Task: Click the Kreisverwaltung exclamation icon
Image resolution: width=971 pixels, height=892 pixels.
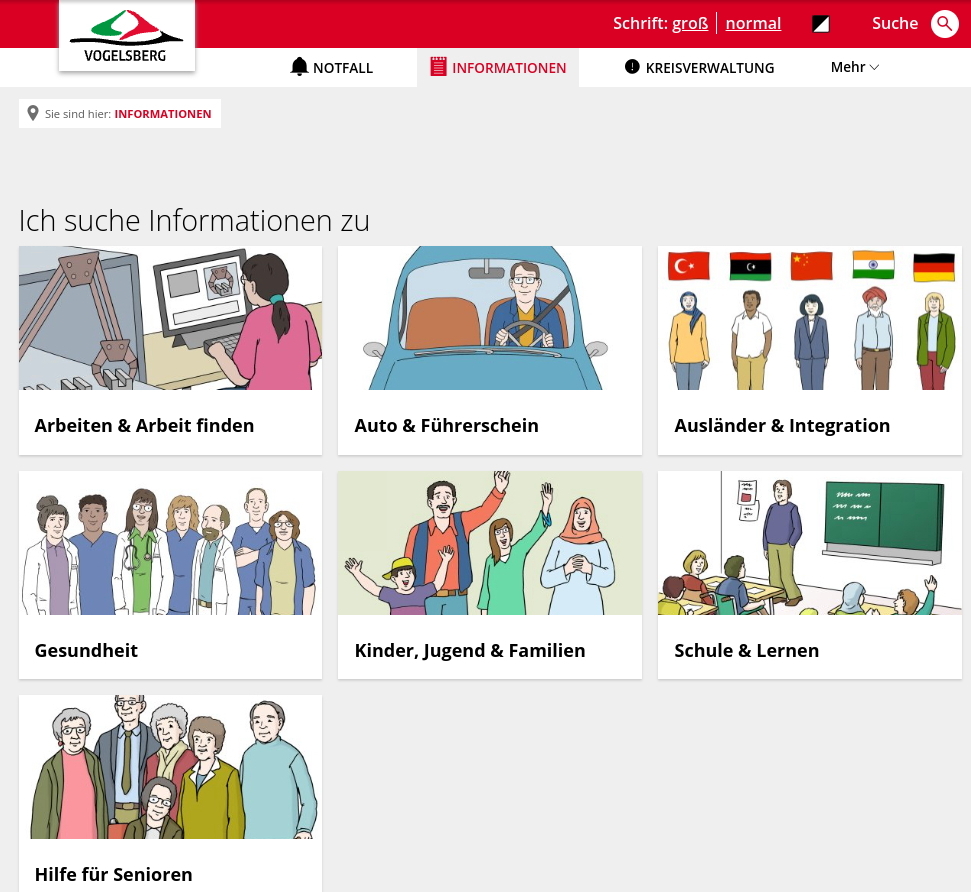Action: click(x=632, y=67)
